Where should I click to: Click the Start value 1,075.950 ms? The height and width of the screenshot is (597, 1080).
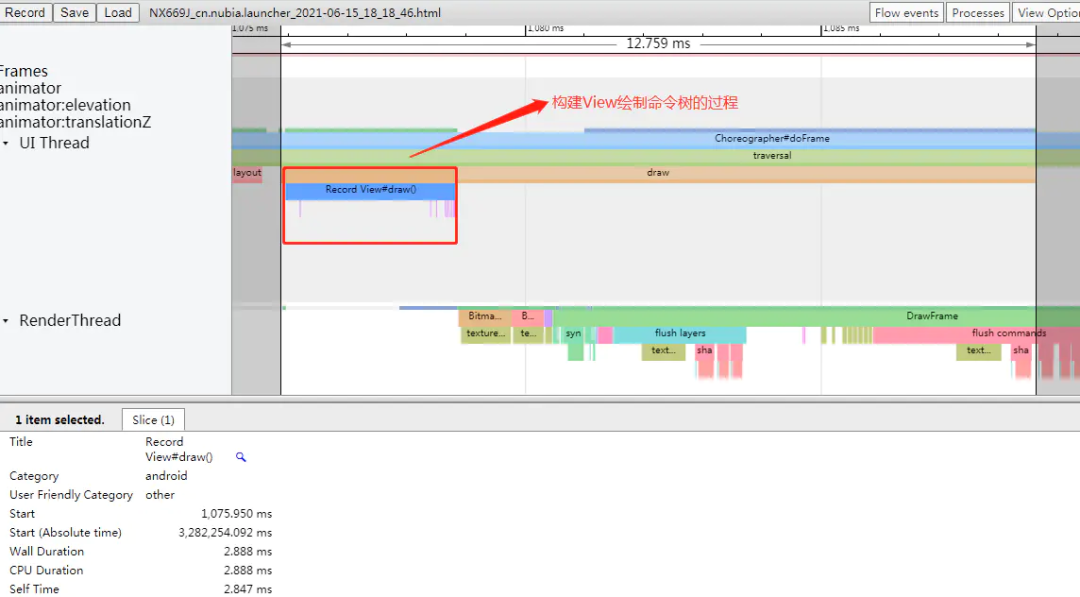pos(236,514)
